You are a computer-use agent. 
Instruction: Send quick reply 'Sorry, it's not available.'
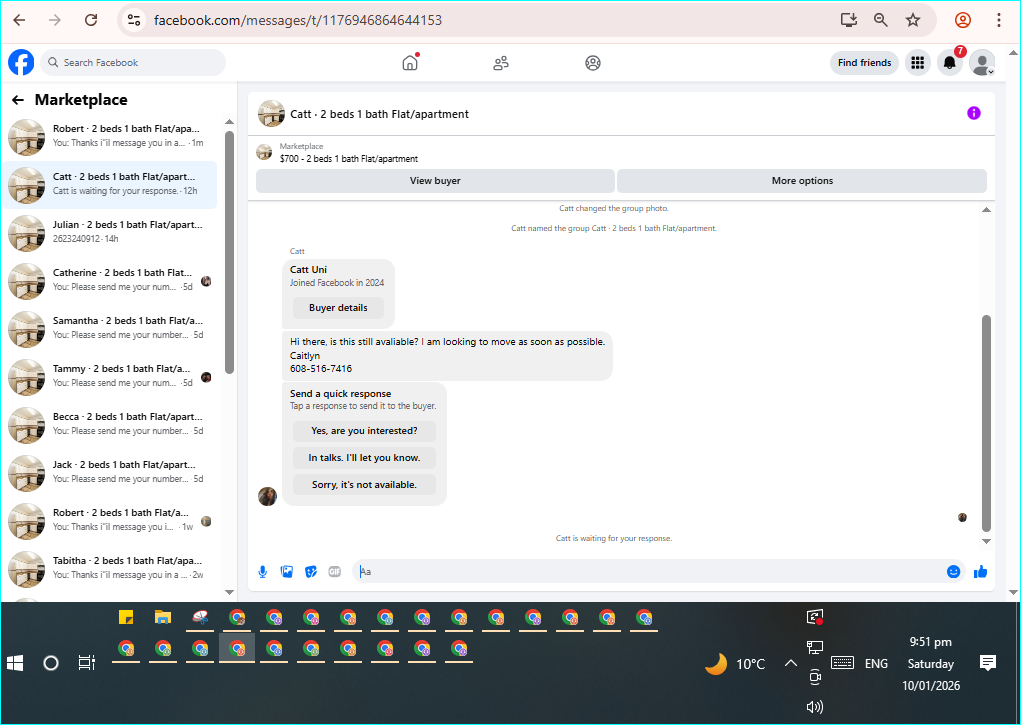point(364,485)
